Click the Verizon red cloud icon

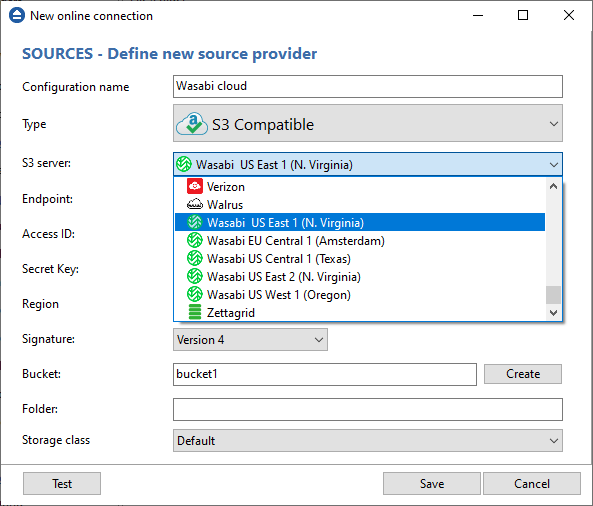tap(194, 186)
